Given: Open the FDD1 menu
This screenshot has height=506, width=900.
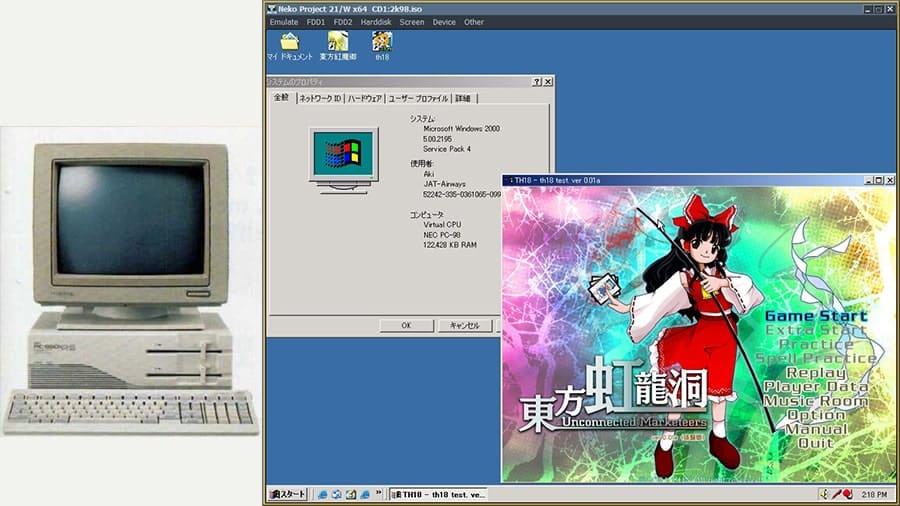Looking at the screenshot, I should point(316,22).
